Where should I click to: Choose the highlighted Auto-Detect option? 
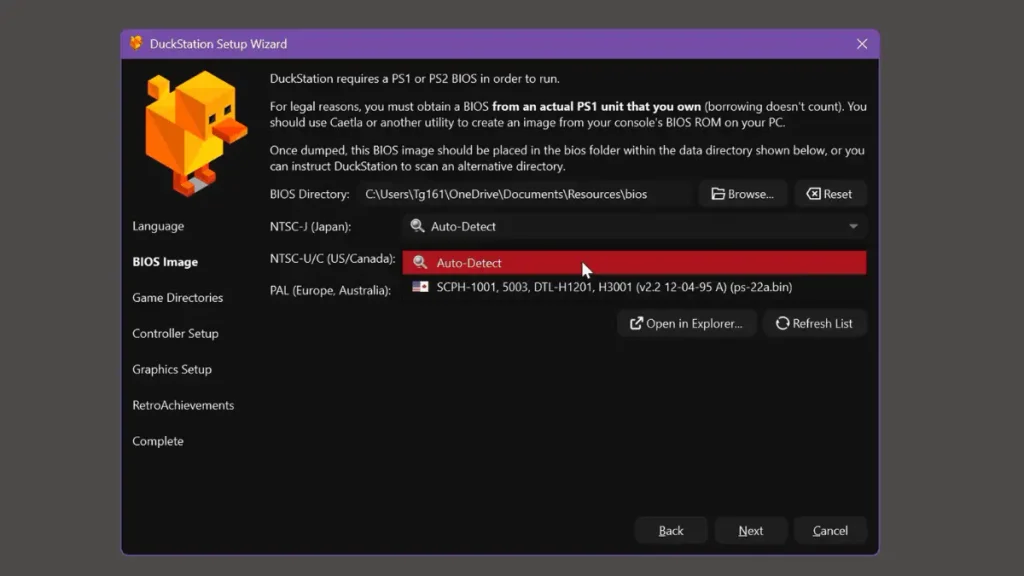click(x=634, y=263)
